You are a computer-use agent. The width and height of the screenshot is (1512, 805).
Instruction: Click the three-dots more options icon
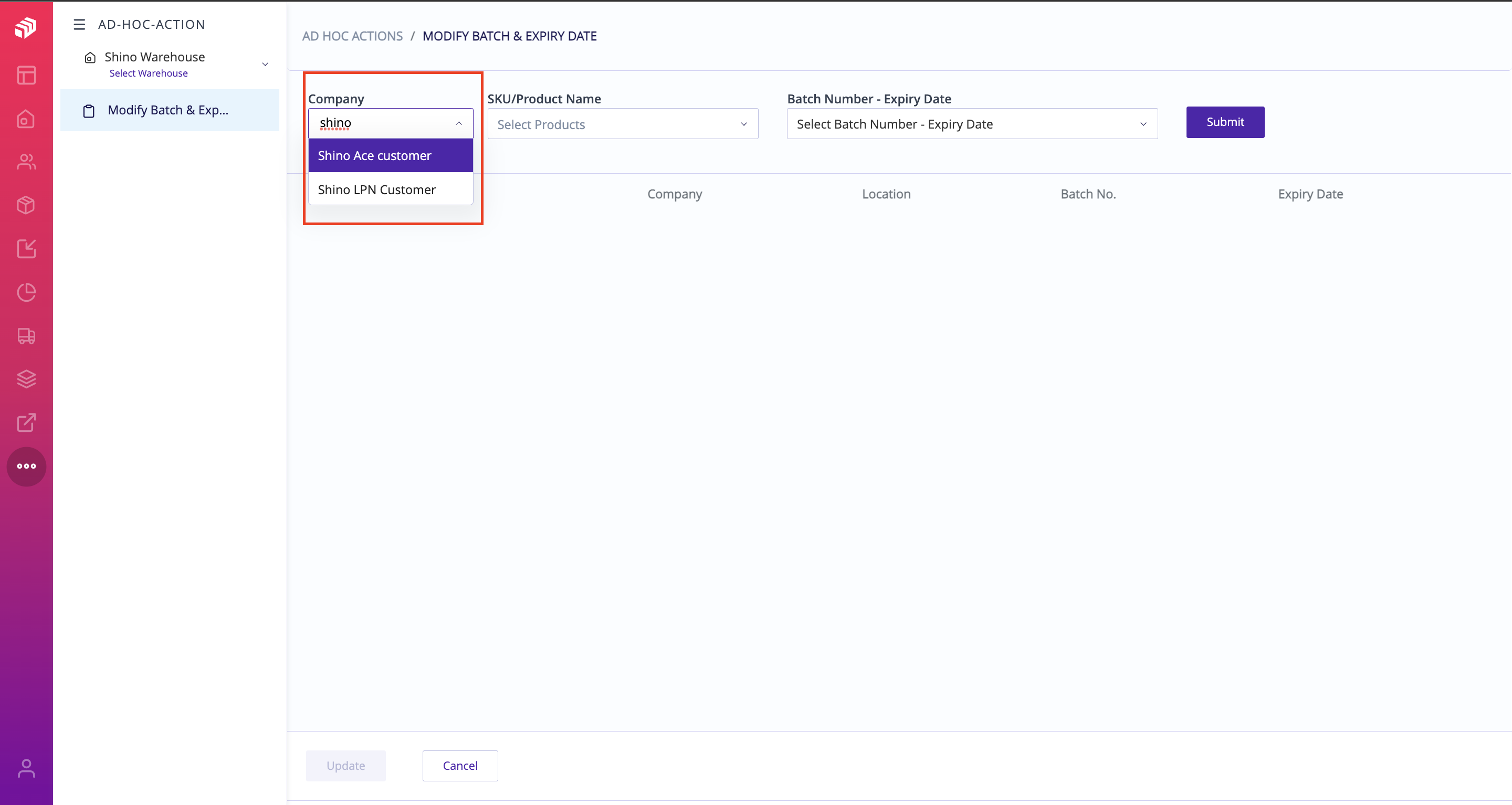pyautogui.click(x=26, y=467)
